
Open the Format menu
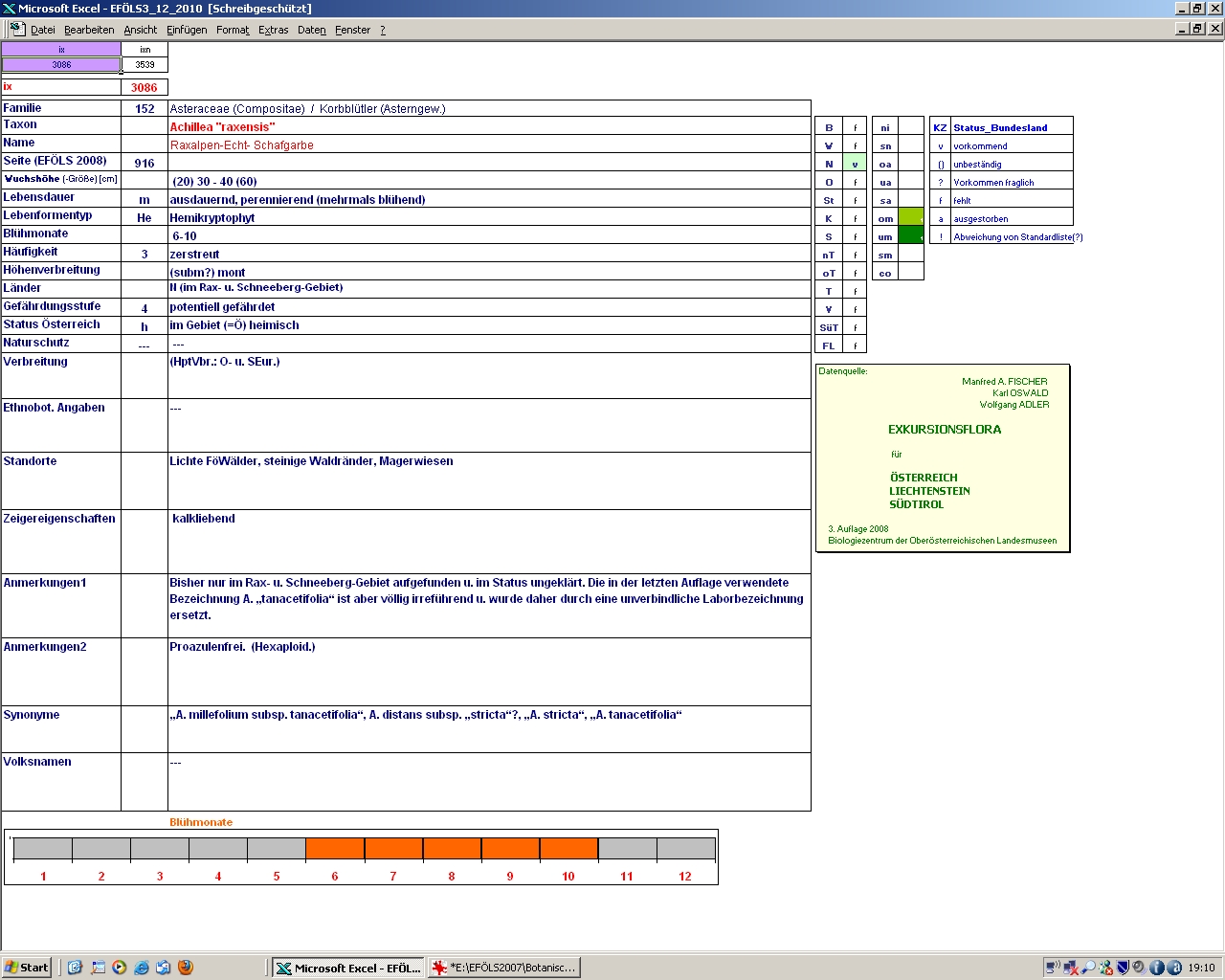pos(233,30)
